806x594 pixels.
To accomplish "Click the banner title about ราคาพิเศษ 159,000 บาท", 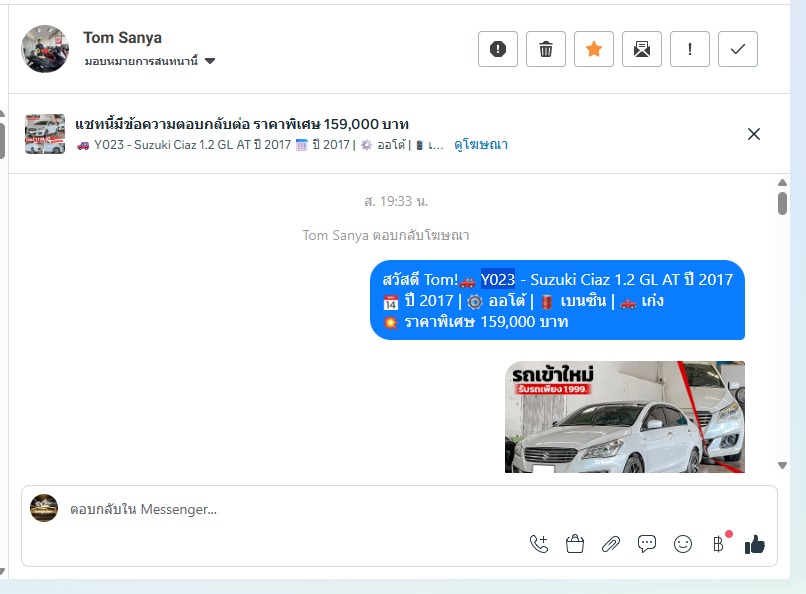I will 242,124.
